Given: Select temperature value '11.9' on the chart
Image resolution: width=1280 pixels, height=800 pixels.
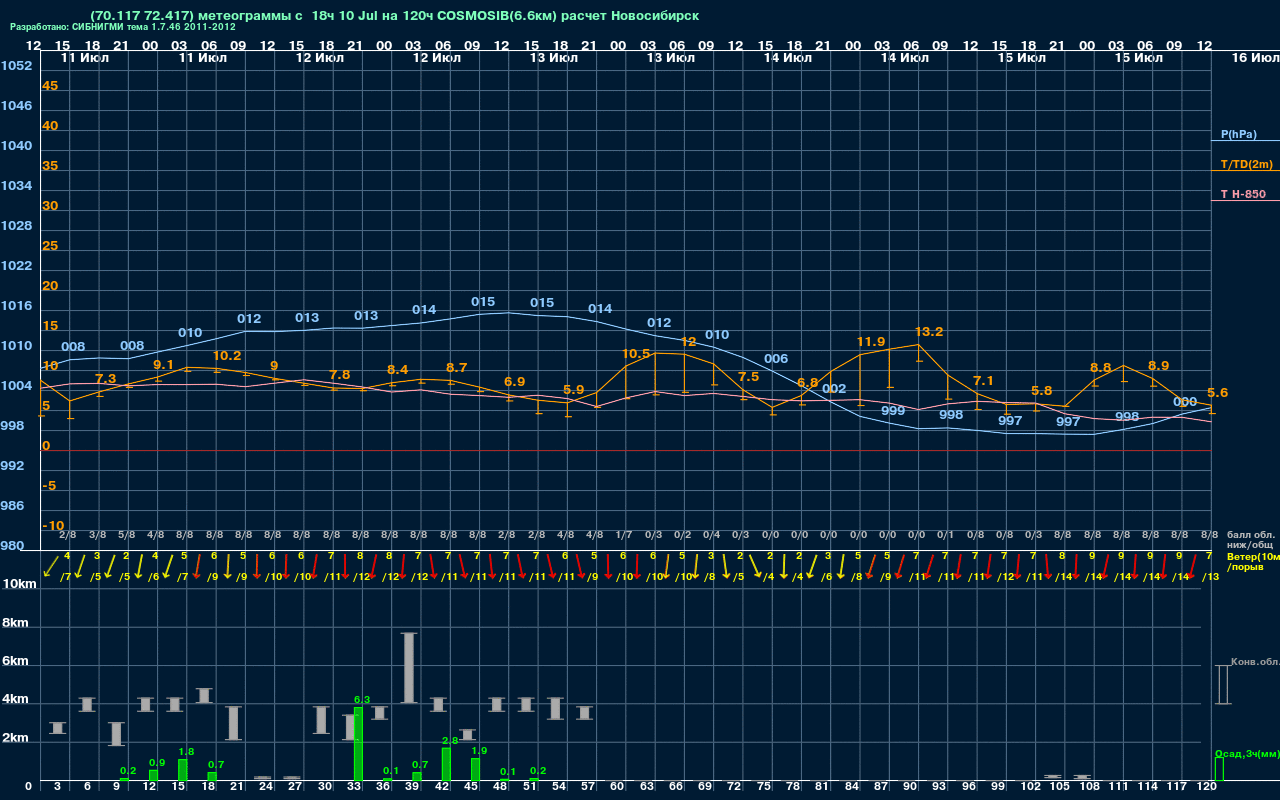Looking at the screenshot, I should click(871, 342).
